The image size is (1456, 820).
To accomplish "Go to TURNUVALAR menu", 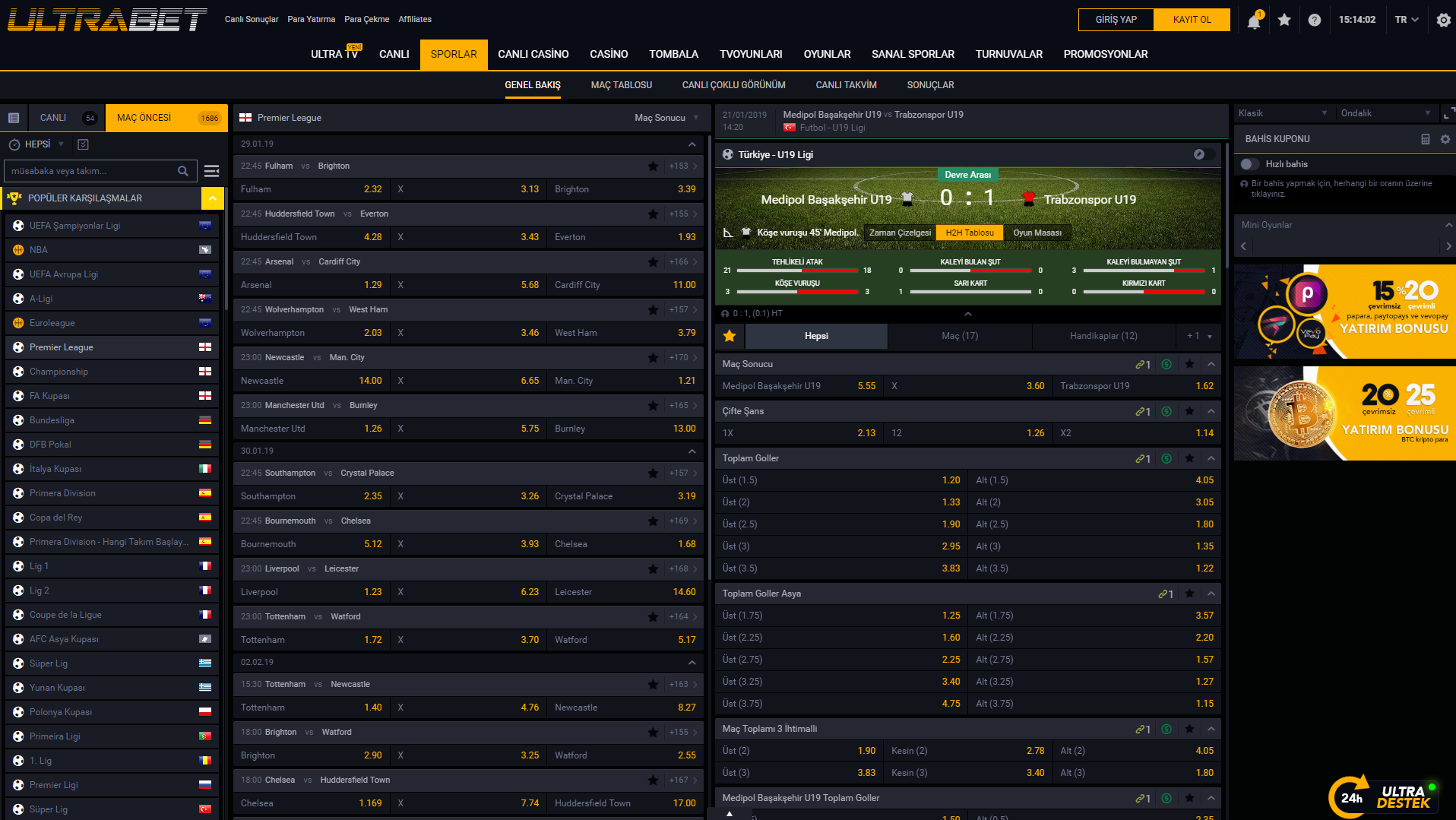I will click(x=1009, y=54).
